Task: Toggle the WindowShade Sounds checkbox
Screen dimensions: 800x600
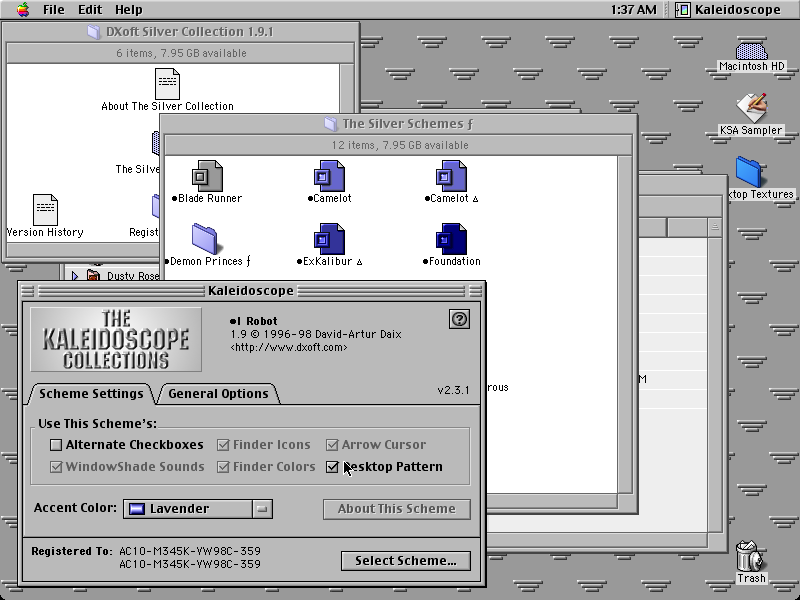Action: tap(56, 467)
